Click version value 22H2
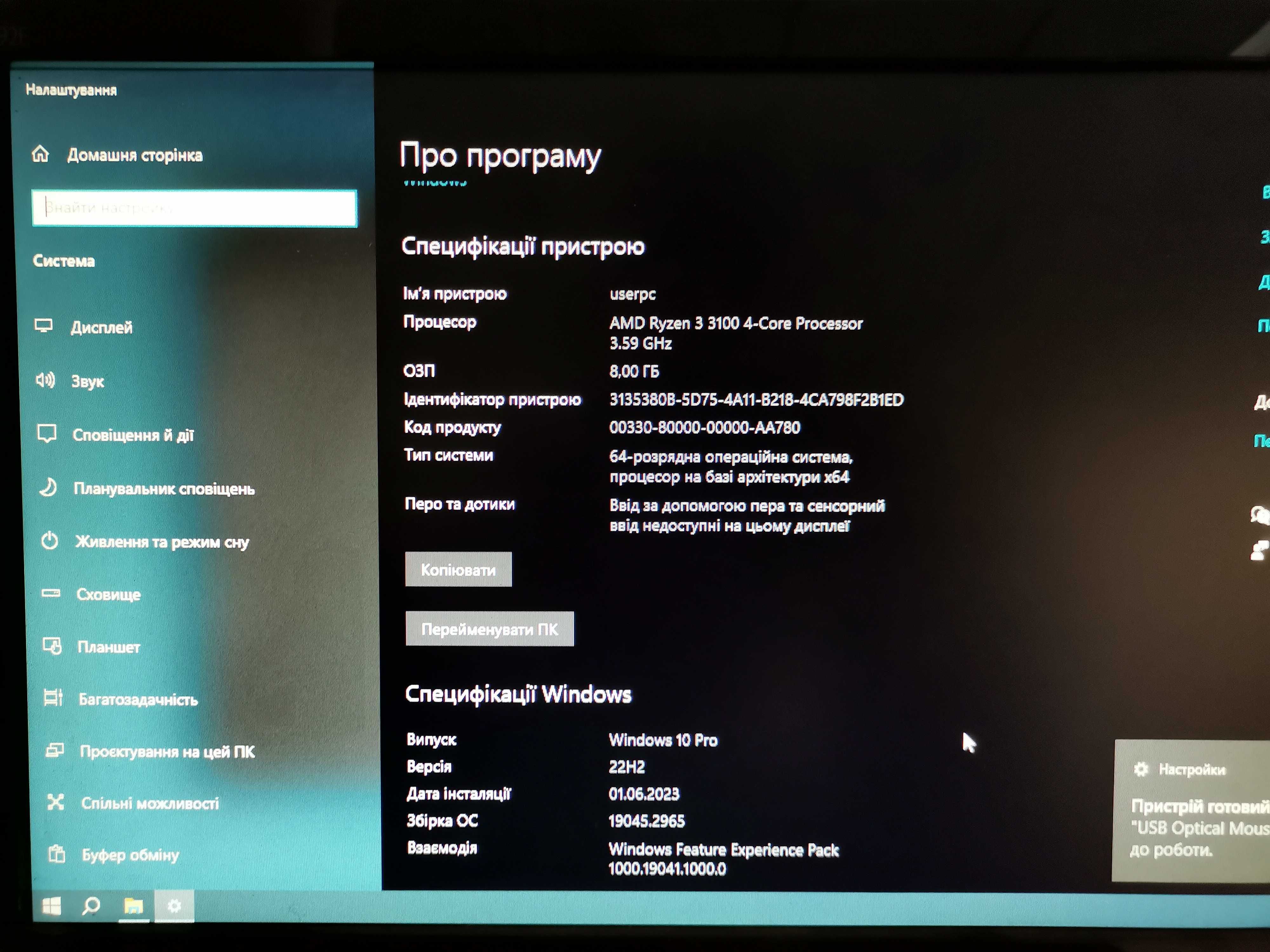1270x952 pixels. tap(627, 767)
